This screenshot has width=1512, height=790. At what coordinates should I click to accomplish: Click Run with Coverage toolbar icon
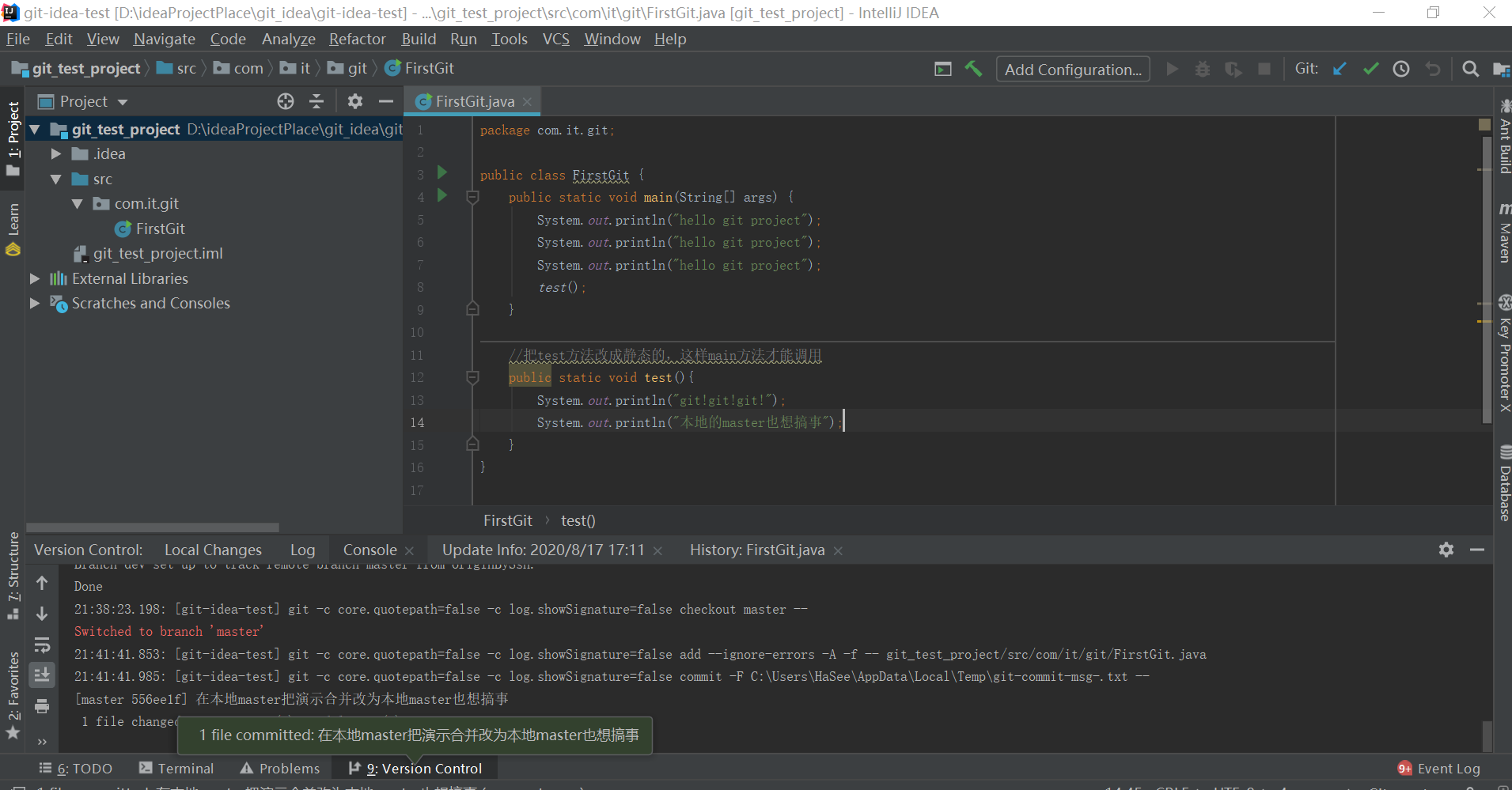coord(1233,69)
